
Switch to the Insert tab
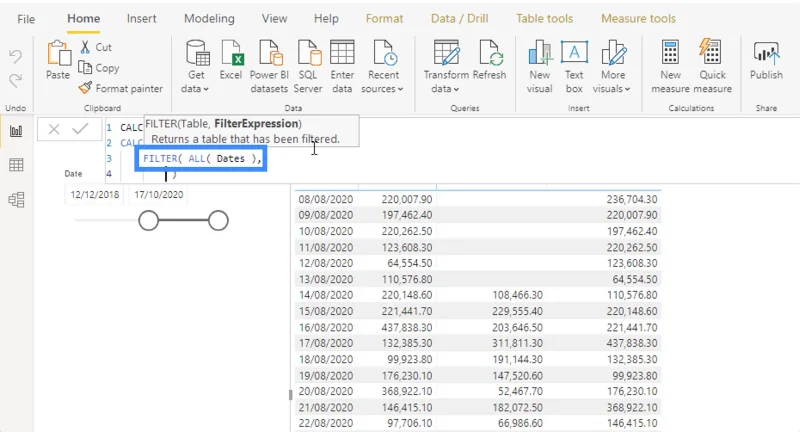[x=141, y=18]
